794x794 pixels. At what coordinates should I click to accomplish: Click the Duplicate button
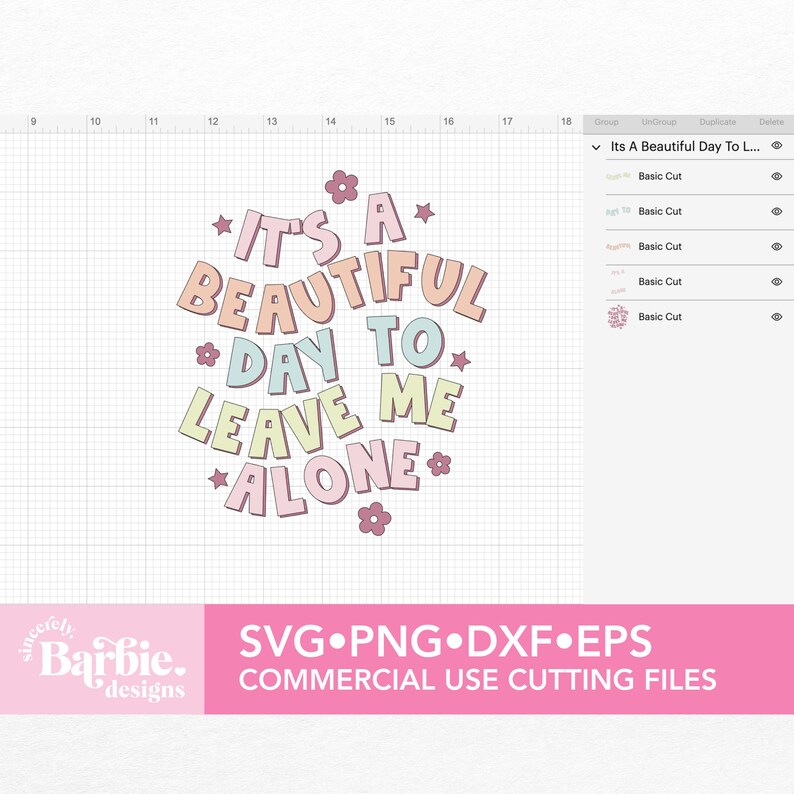point(718,122)
